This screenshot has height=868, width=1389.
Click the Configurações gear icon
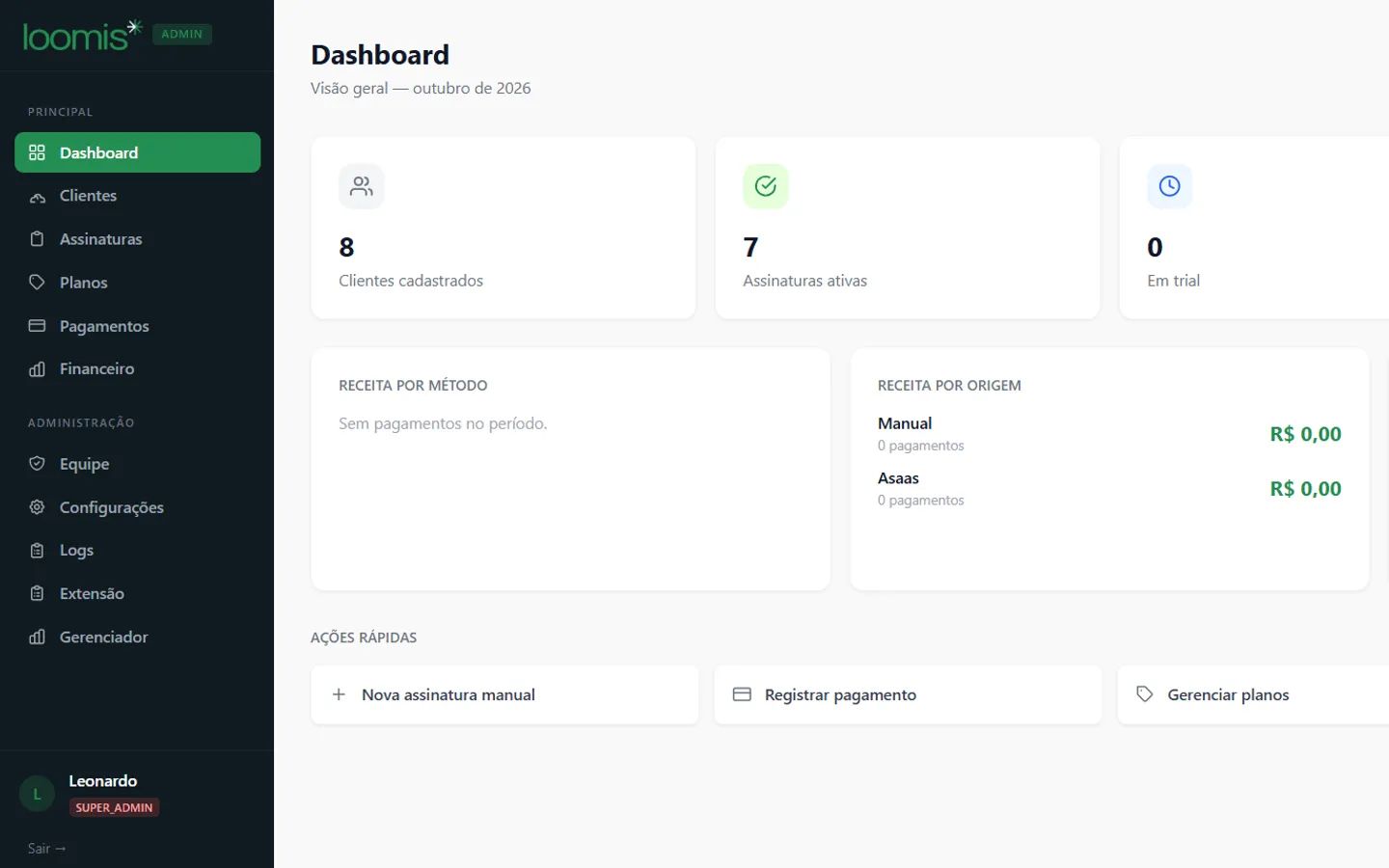pyautogui.click(x=37, y=507)
